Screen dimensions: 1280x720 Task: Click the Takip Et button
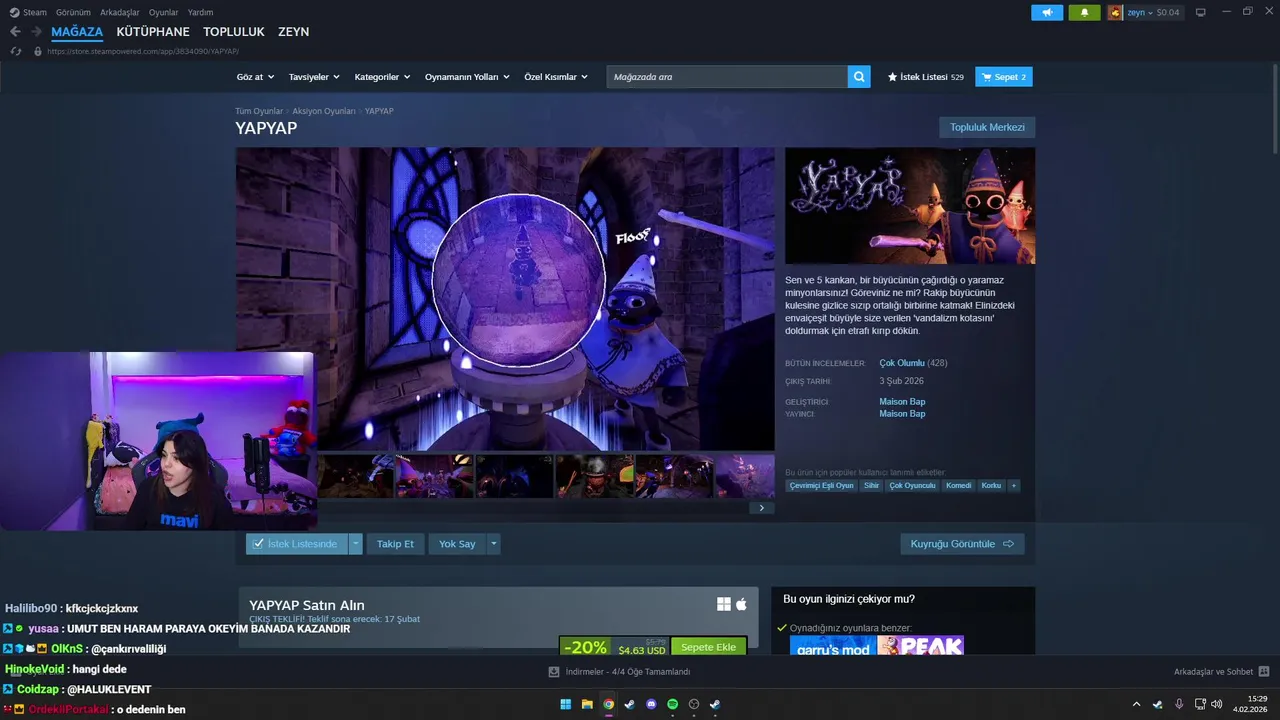(395, 544)
